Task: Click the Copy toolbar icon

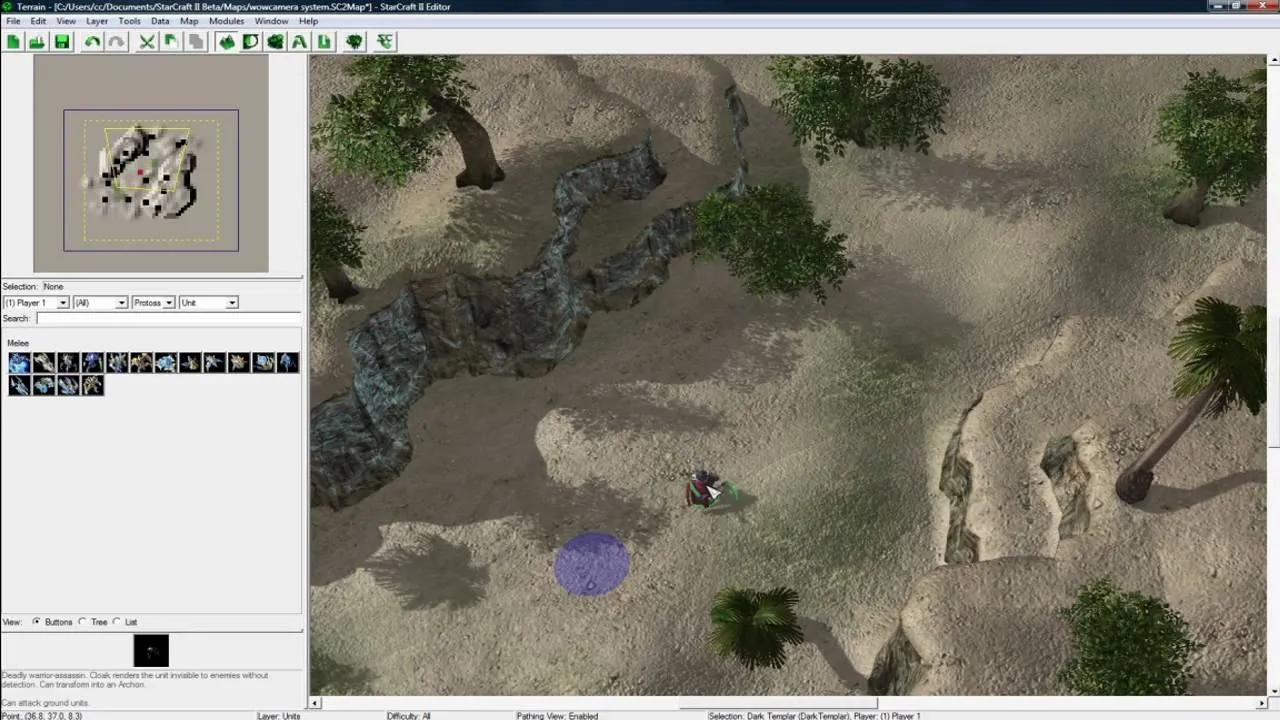Action: 171,41
